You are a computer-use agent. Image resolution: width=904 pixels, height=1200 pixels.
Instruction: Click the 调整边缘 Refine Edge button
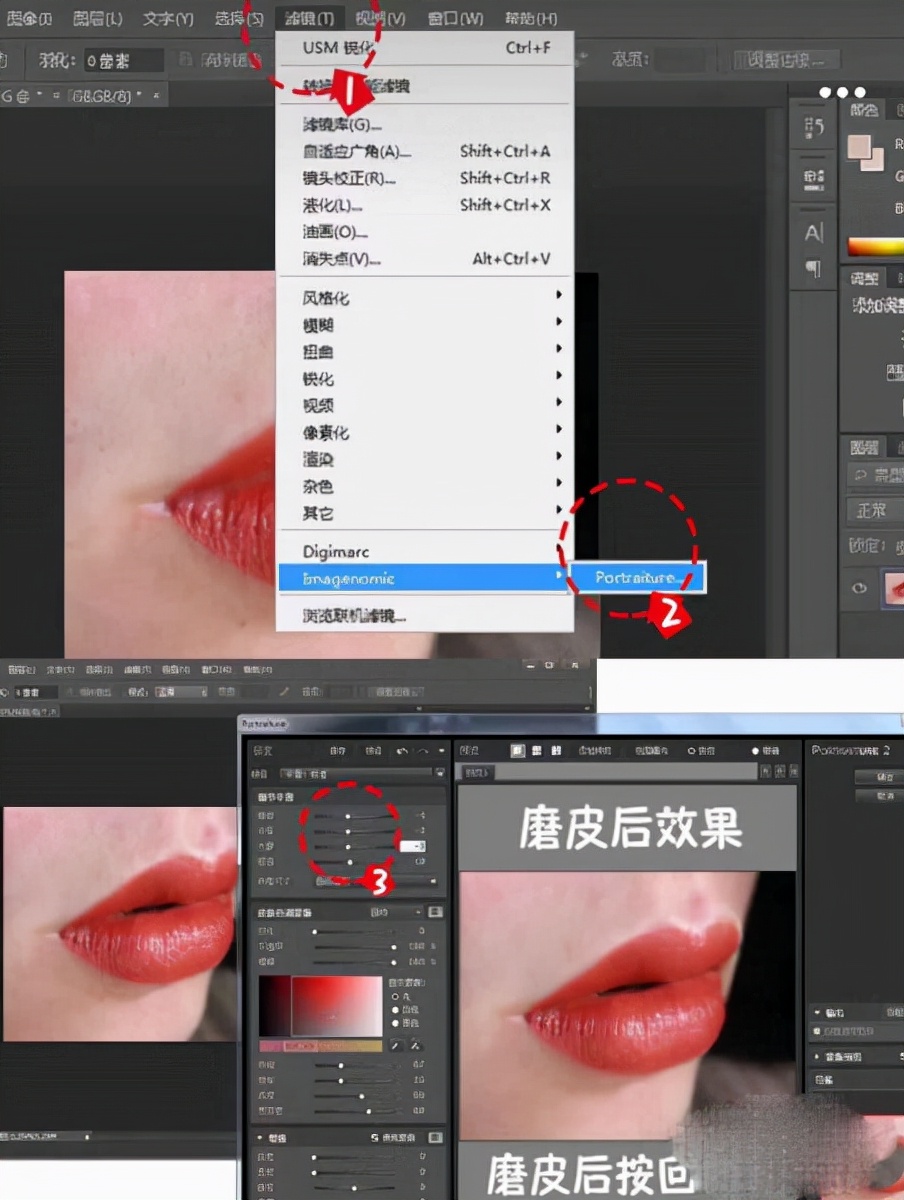point(786,60)
